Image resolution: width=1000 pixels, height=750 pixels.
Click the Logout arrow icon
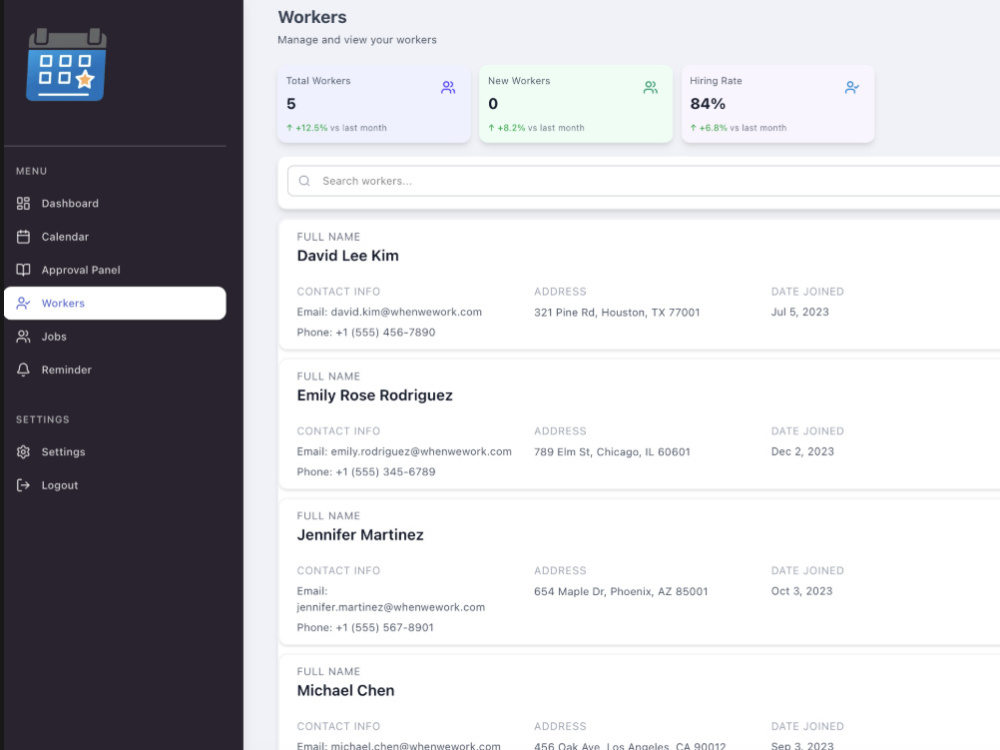coord(24,485)
